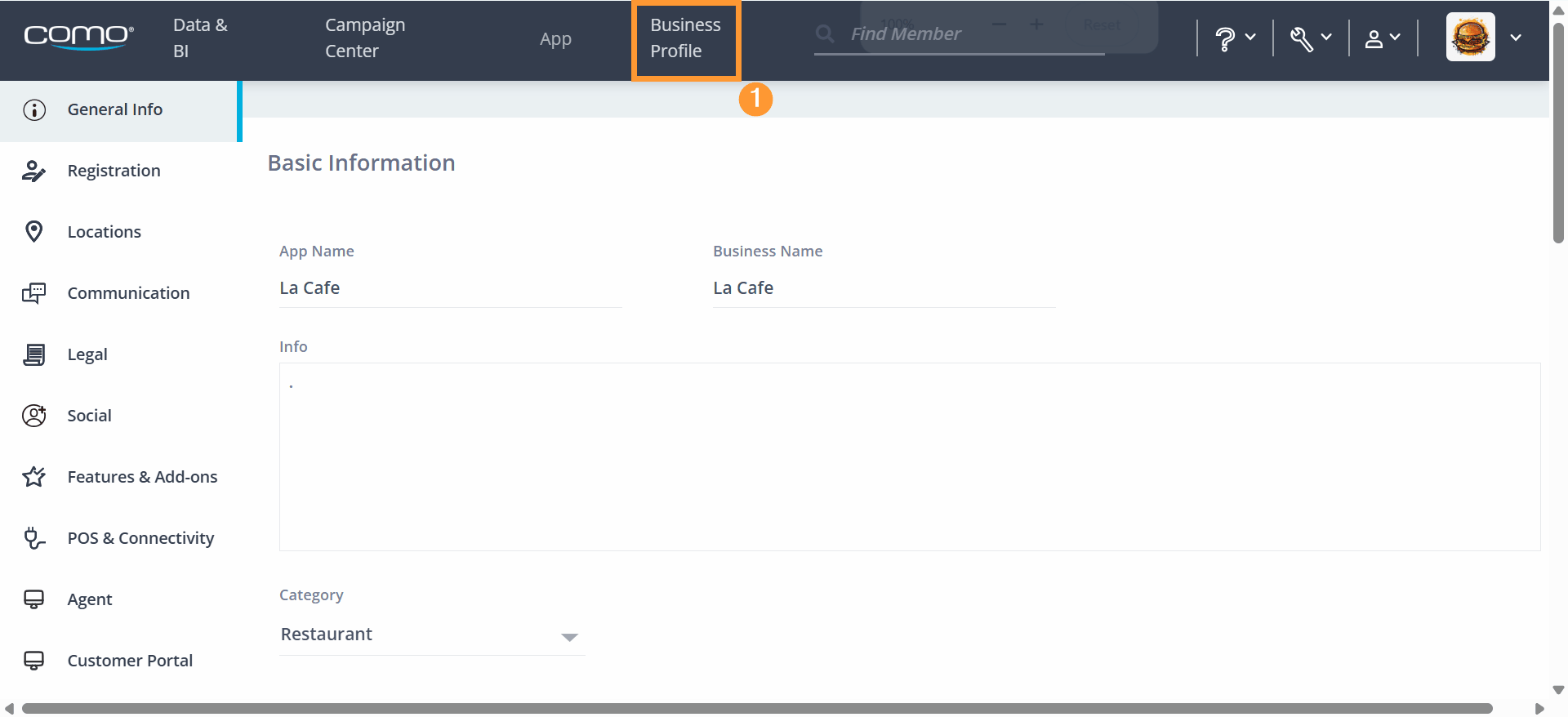The image size is (1568, 717).
Task: Click the POS & Connectivity plug icon
Action: [34, 538]
